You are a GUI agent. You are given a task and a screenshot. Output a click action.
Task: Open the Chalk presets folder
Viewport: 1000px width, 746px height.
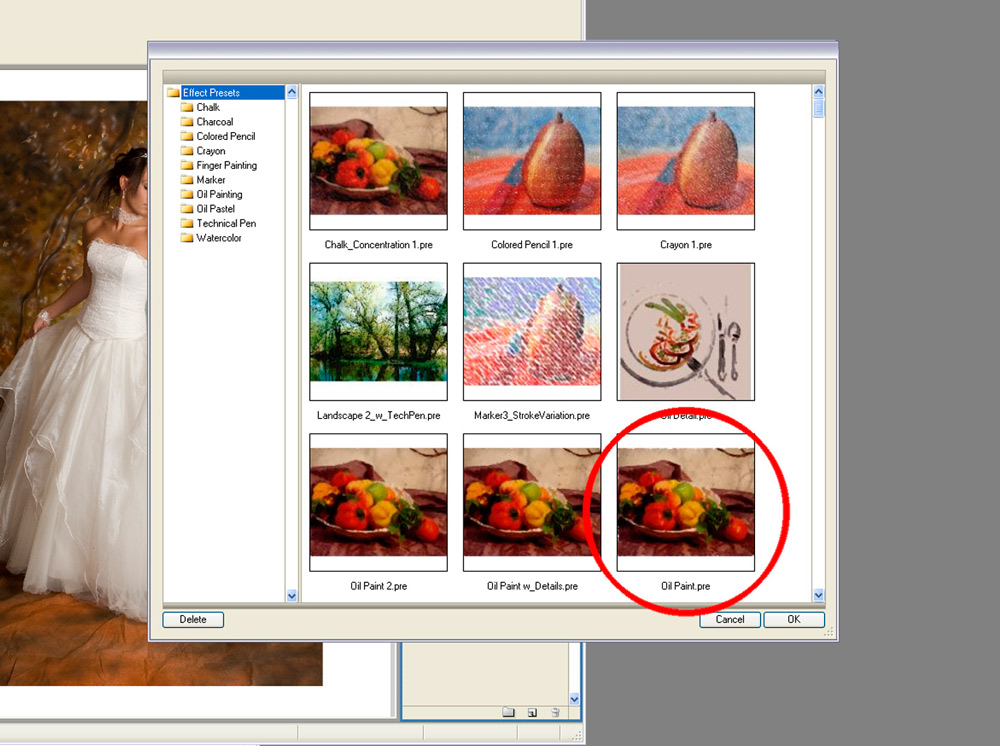[x=208, y=107]
